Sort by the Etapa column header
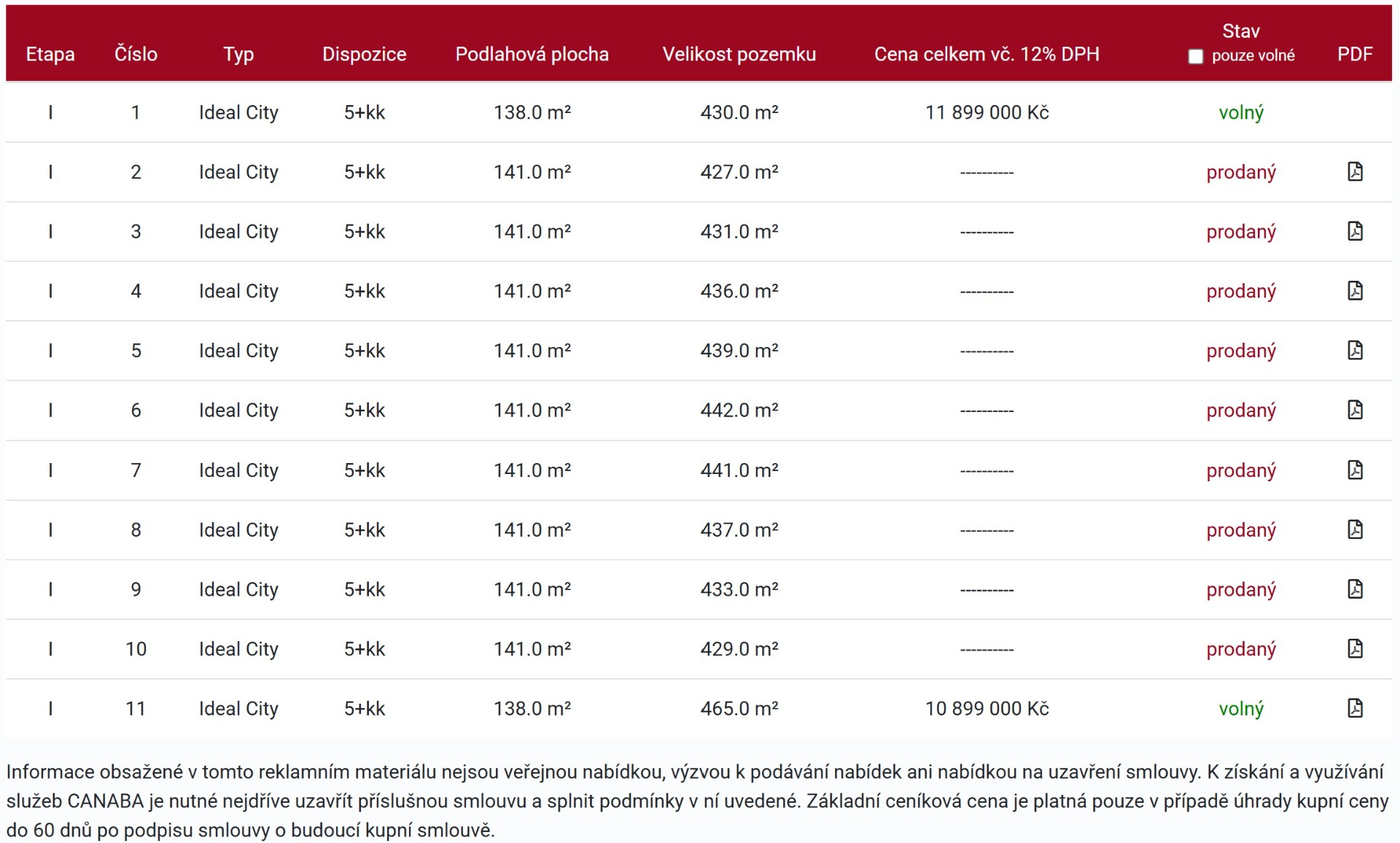Image resolution: width=1400 pixels, height=843 pixels. (x=50, y=54)
